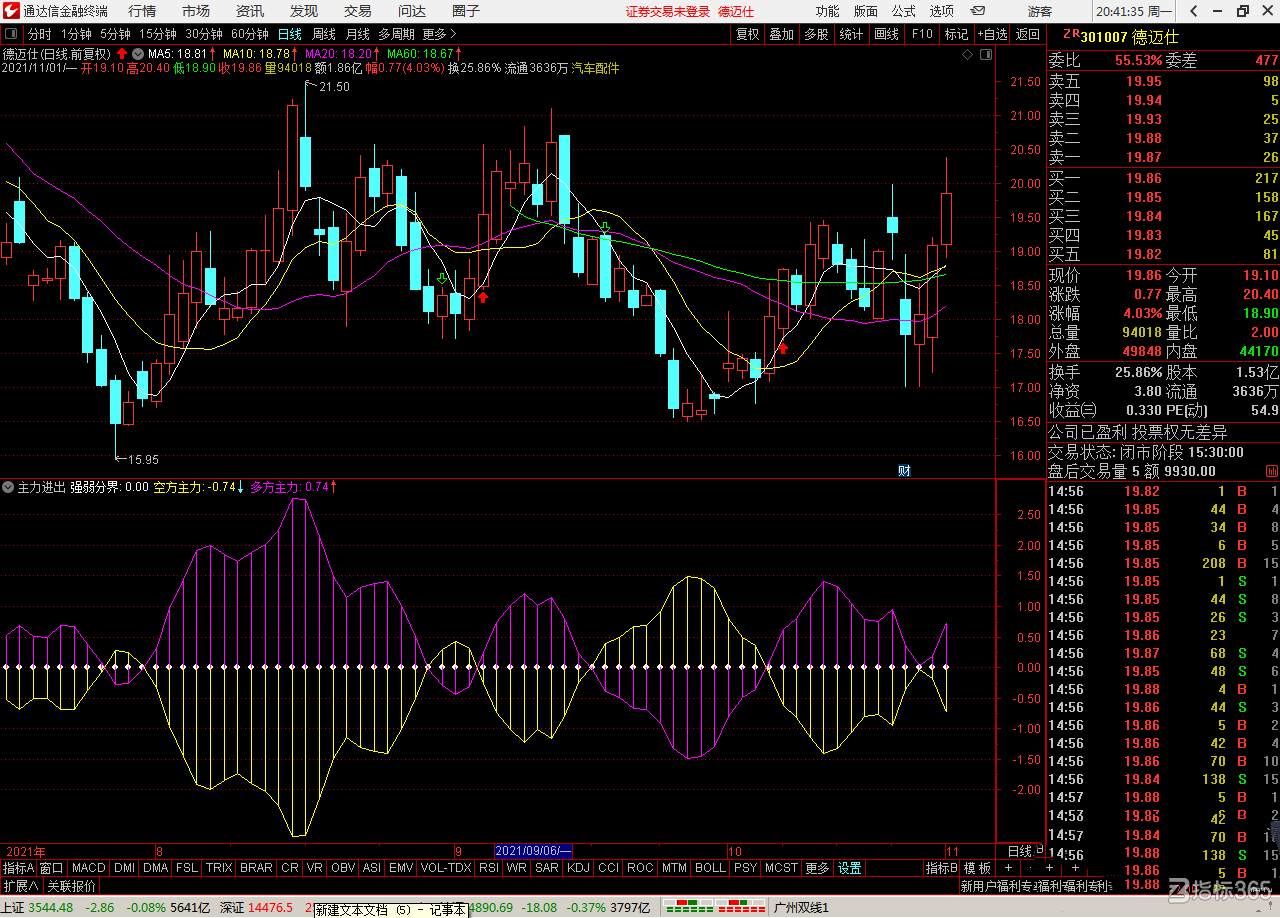Screen dimensions: 1280x918
Task: Open the 市场 menu
Action: point(196,11)
